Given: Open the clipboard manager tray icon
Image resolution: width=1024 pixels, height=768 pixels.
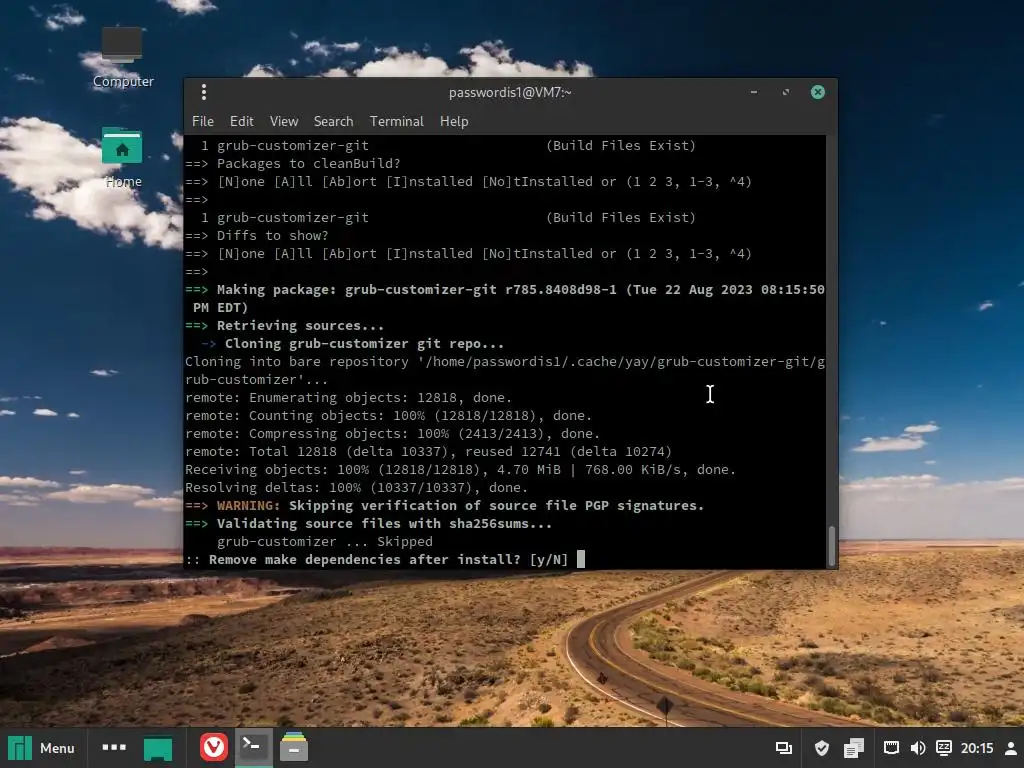Looking at the screenshot, I should [x=854, y=748].
